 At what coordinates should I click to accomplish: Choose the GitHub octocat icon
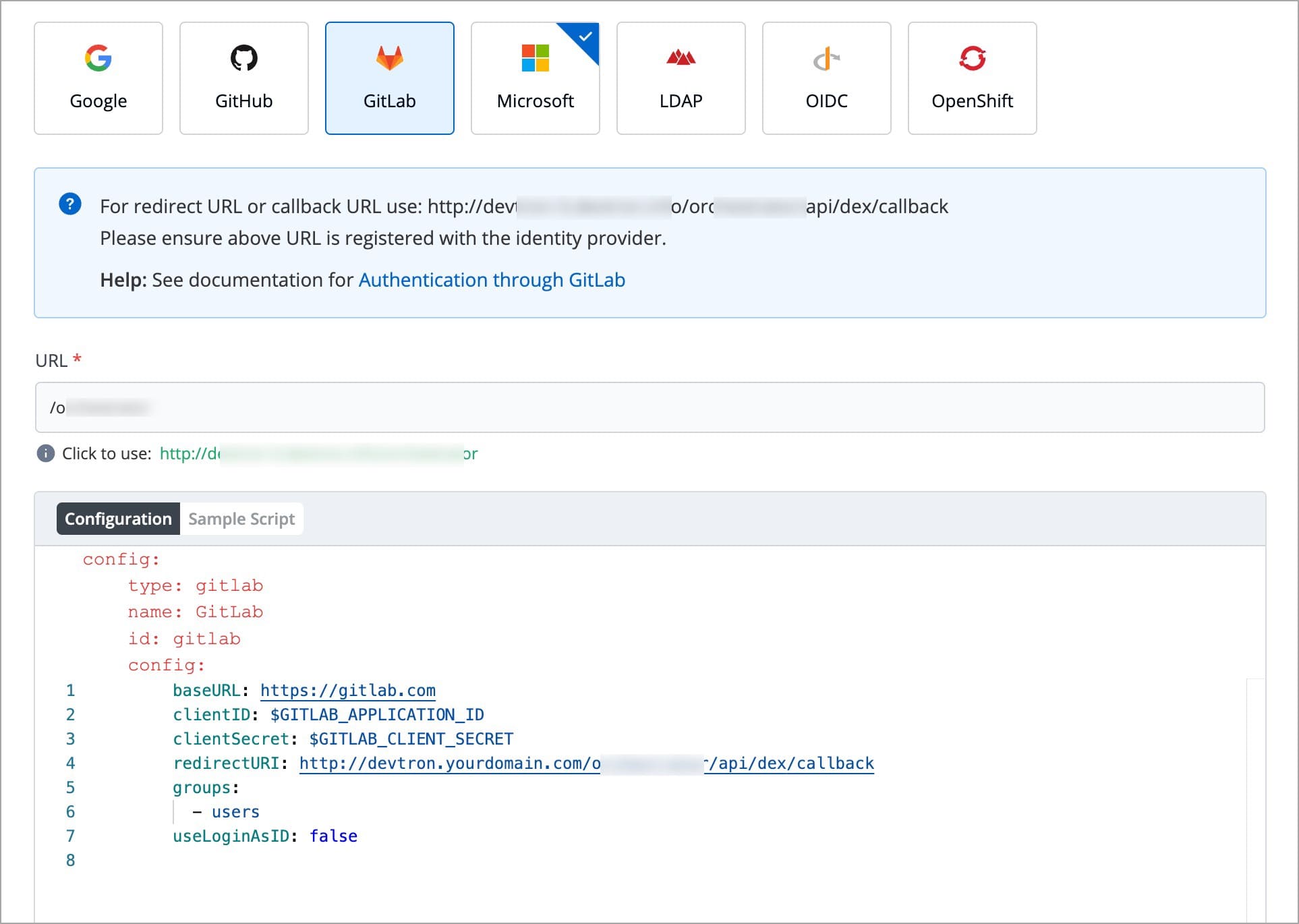point(243,59)
